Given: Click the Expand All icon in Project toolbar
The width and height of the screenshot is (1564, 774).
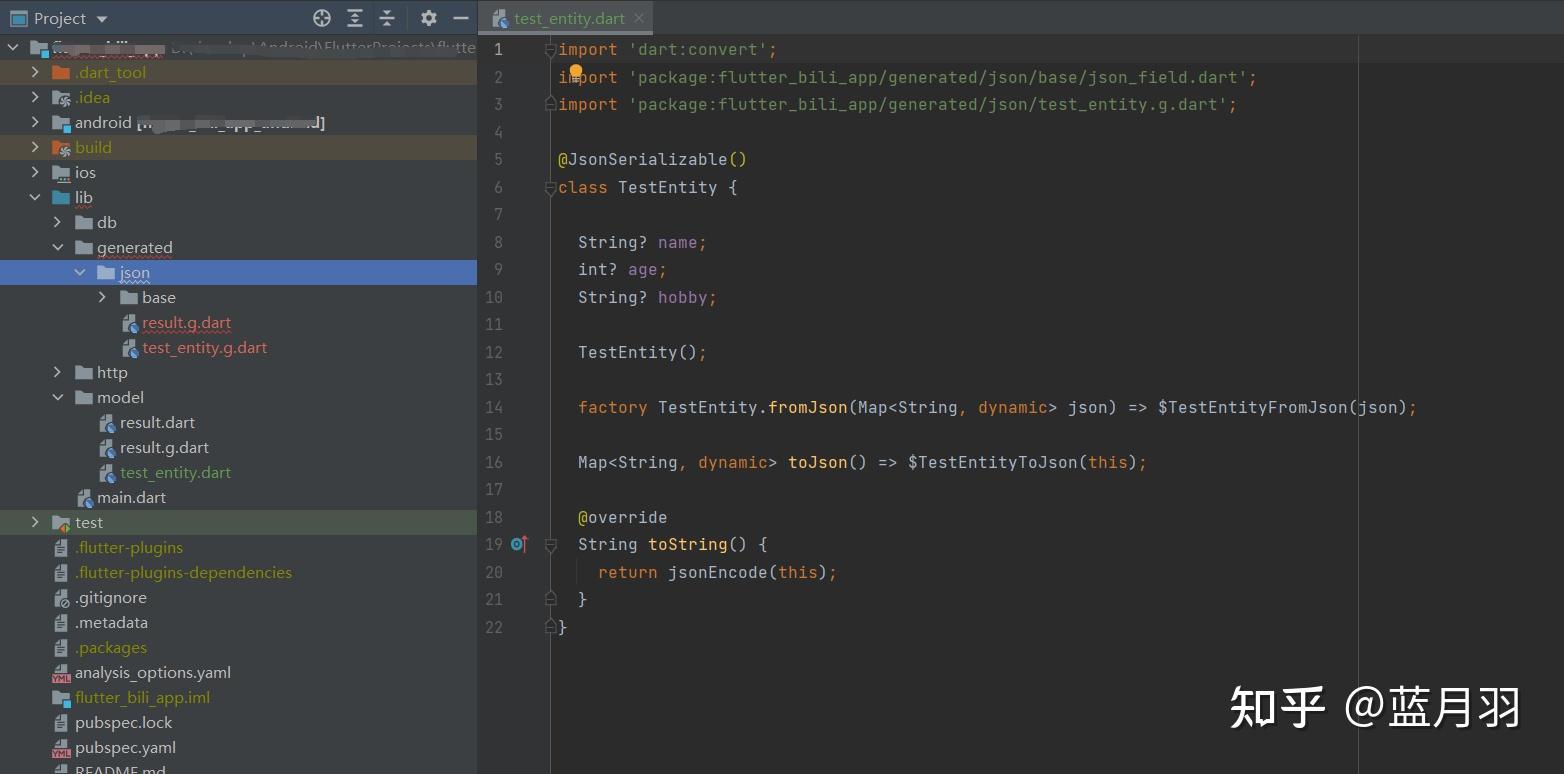Looking at the screenshot, I should (x=353, y=17).
